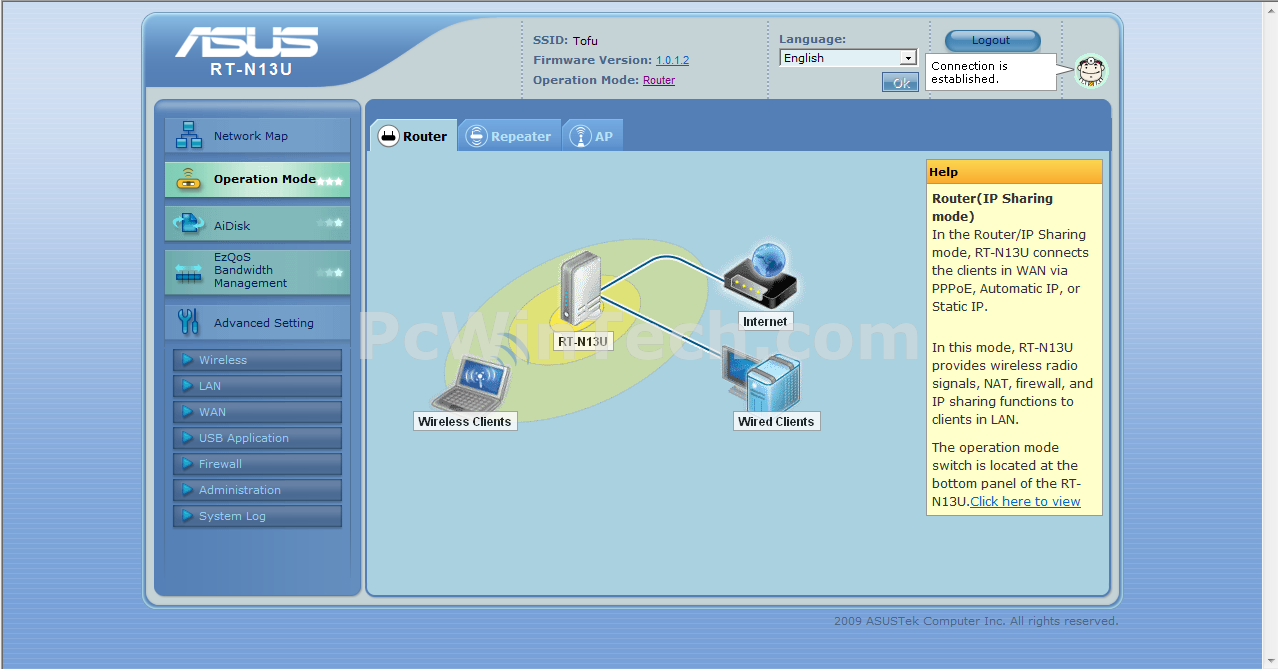Click the AP tab antenna icon

[x=580, y=136]
